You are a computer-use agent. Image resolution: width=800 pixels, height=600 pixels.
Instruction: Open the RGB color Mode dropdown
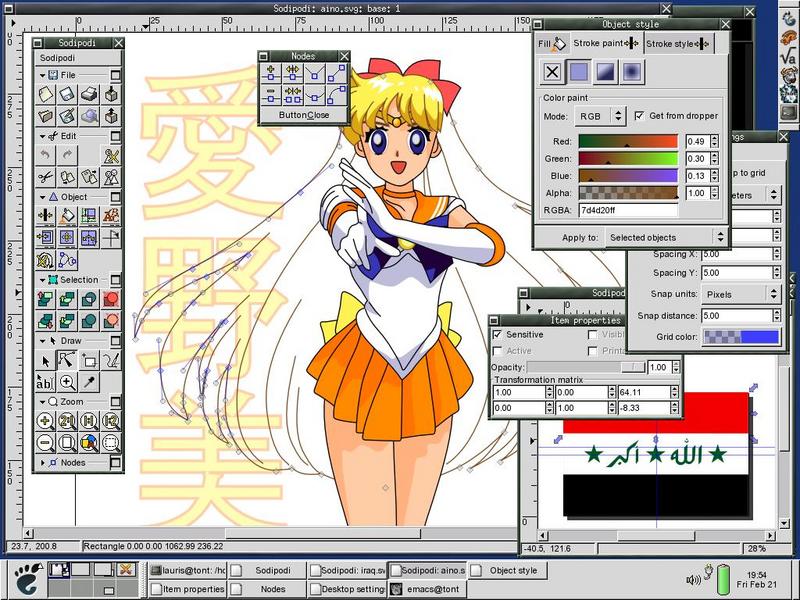[600, 116]
